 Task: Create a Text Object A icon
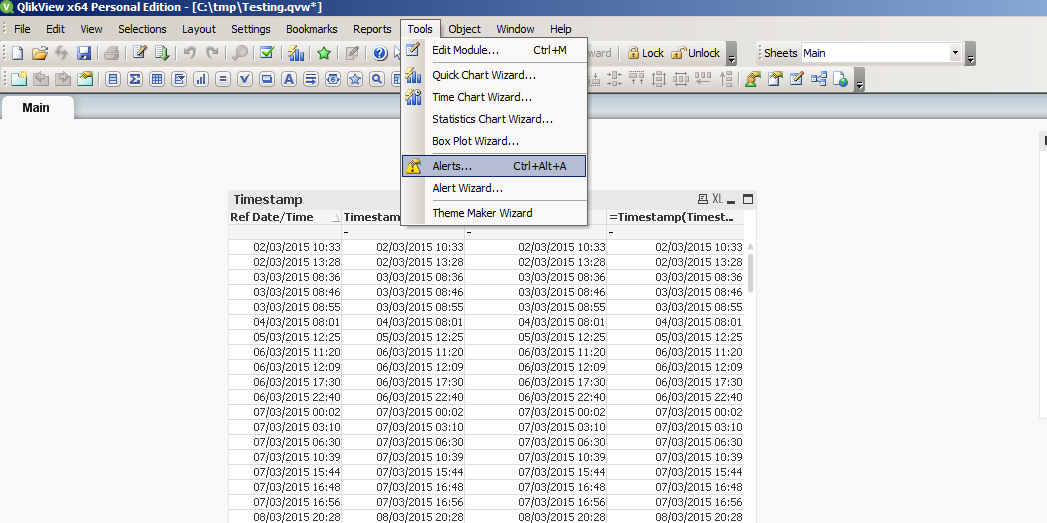click(289, 79)
